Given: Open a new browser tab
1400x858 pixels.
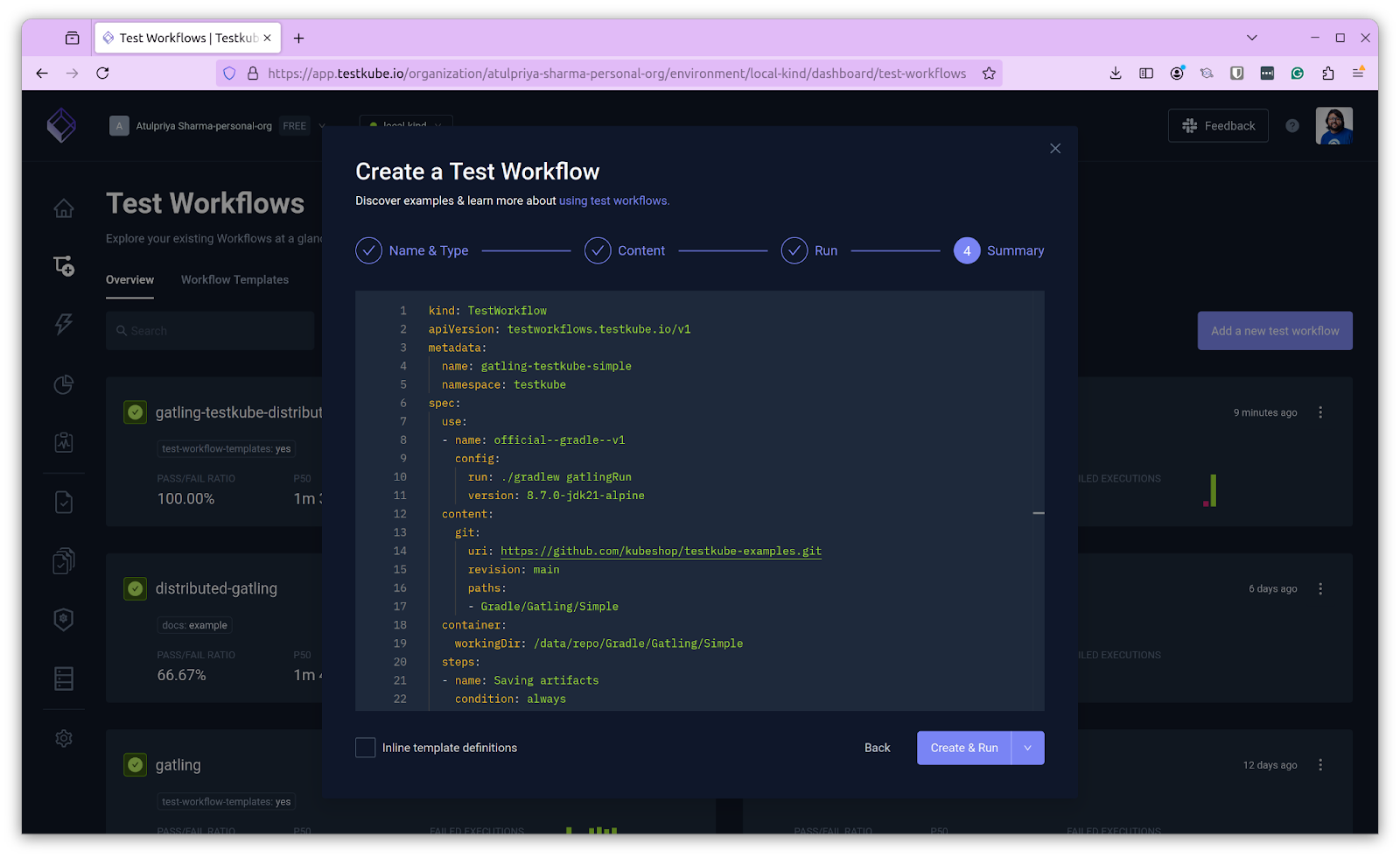Looking at the screenshot, I should click(x=298, y=38).
